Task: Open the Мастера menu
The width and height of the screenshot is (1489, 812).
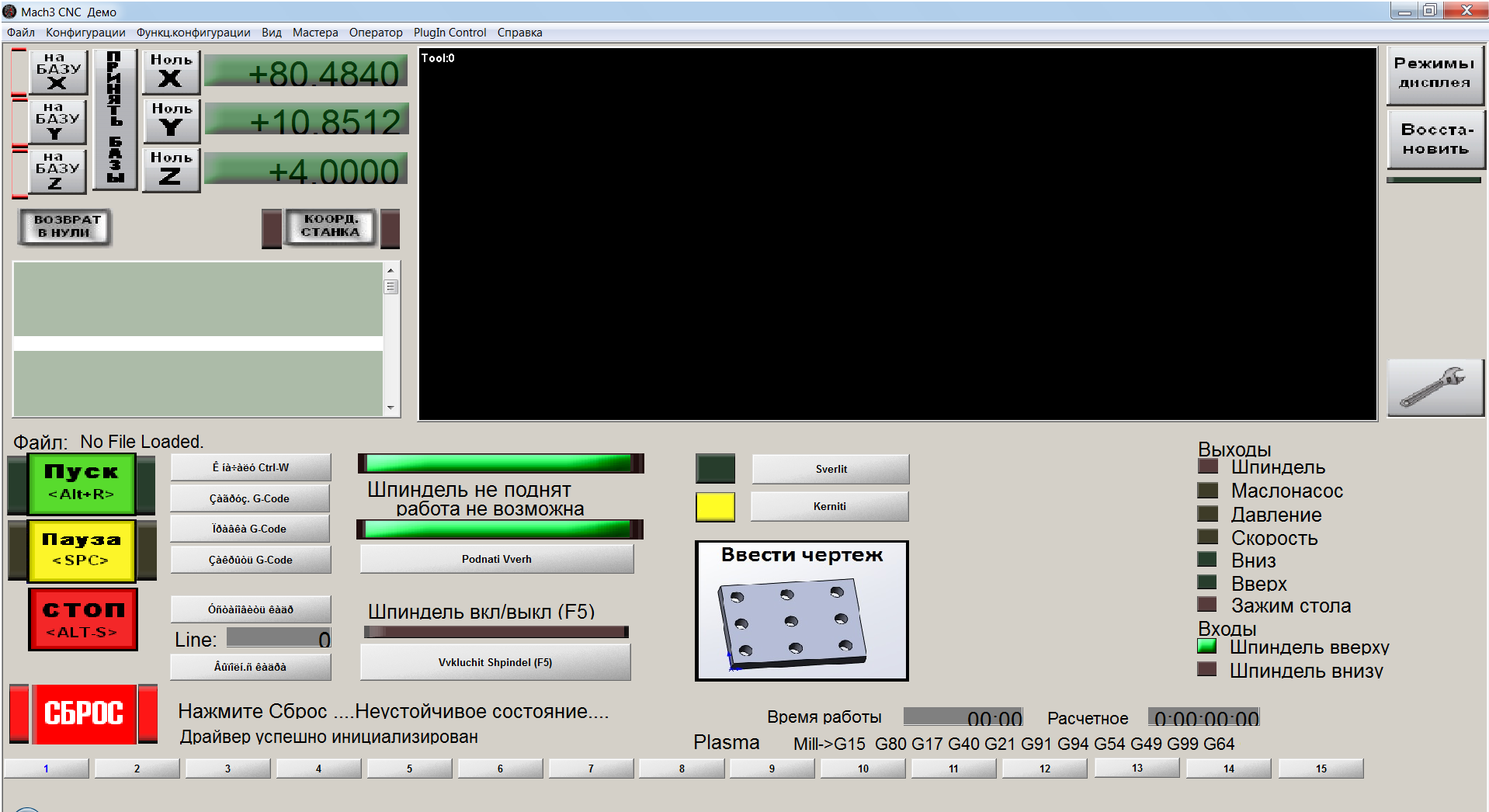Action: click(315, 33)
